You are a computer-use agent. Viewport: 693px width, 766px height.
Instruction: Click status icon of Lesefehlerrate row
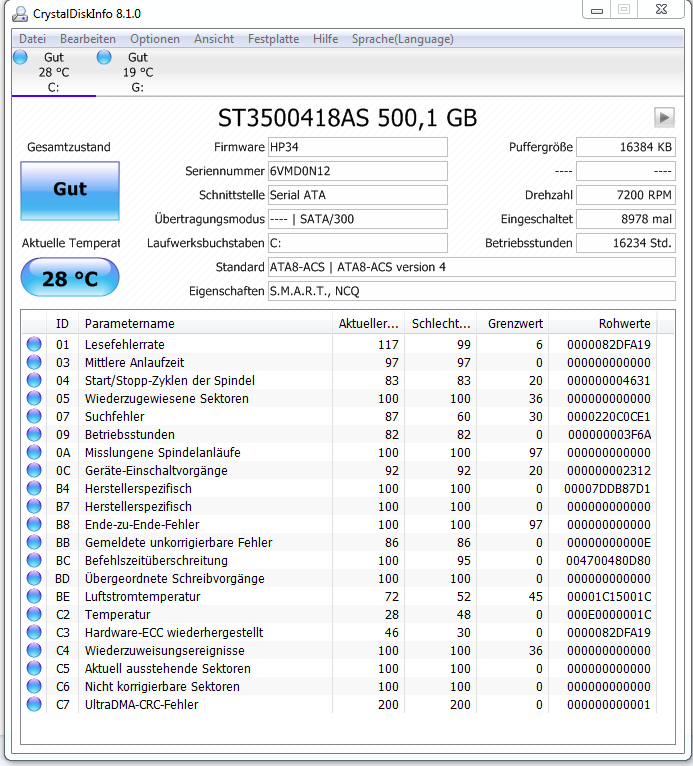click(x=34, y=344)
